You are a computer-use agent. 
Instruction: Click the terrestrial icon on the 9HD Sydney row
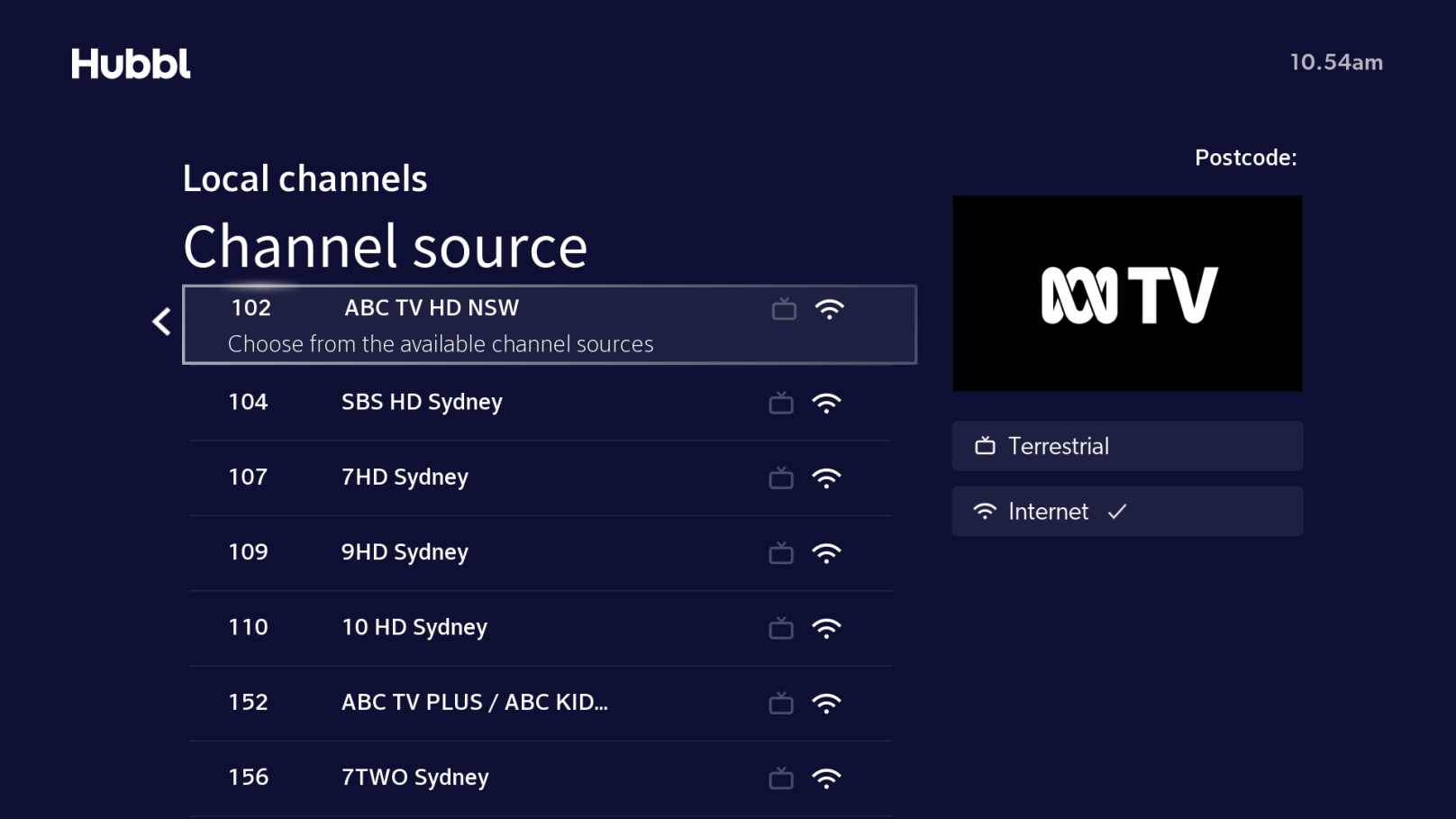coord(780,553)
